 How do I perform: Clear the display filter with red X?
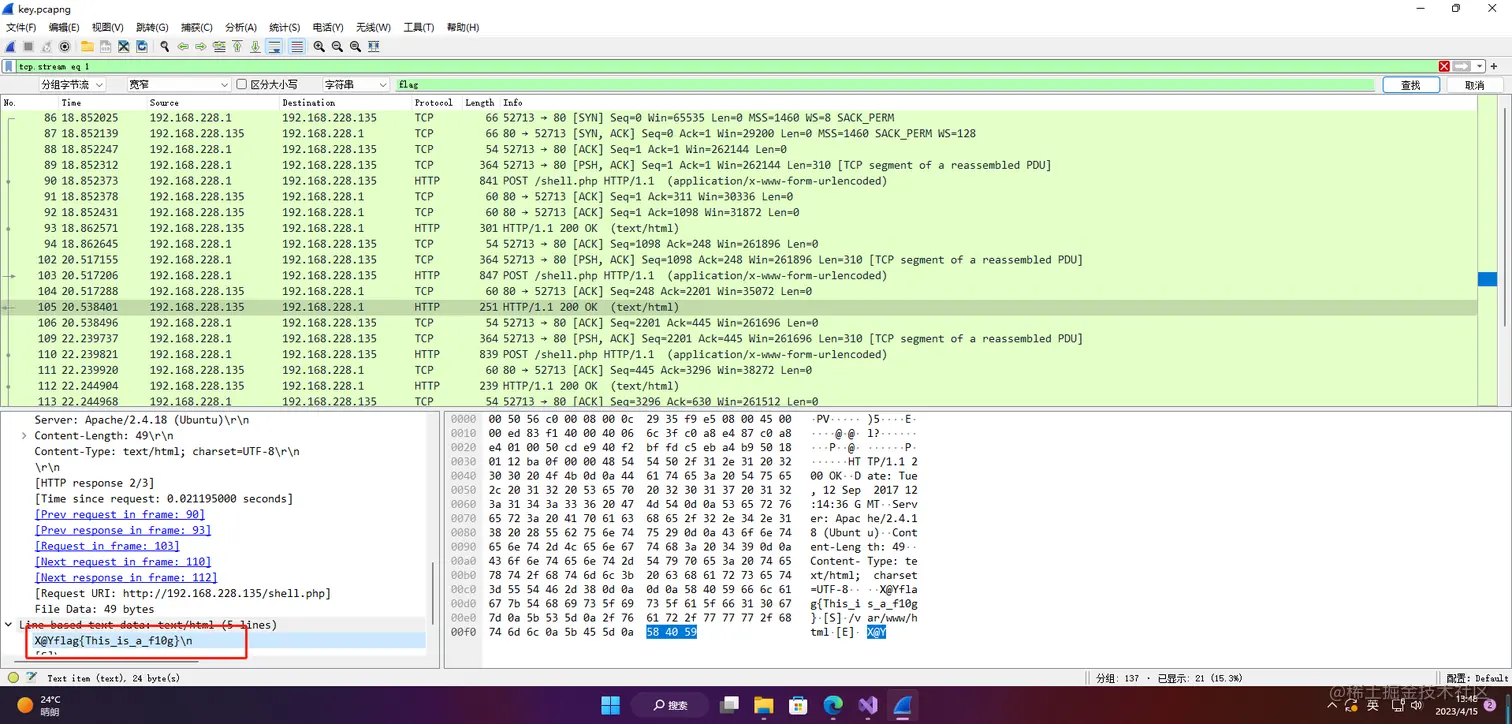point(1444,66)
